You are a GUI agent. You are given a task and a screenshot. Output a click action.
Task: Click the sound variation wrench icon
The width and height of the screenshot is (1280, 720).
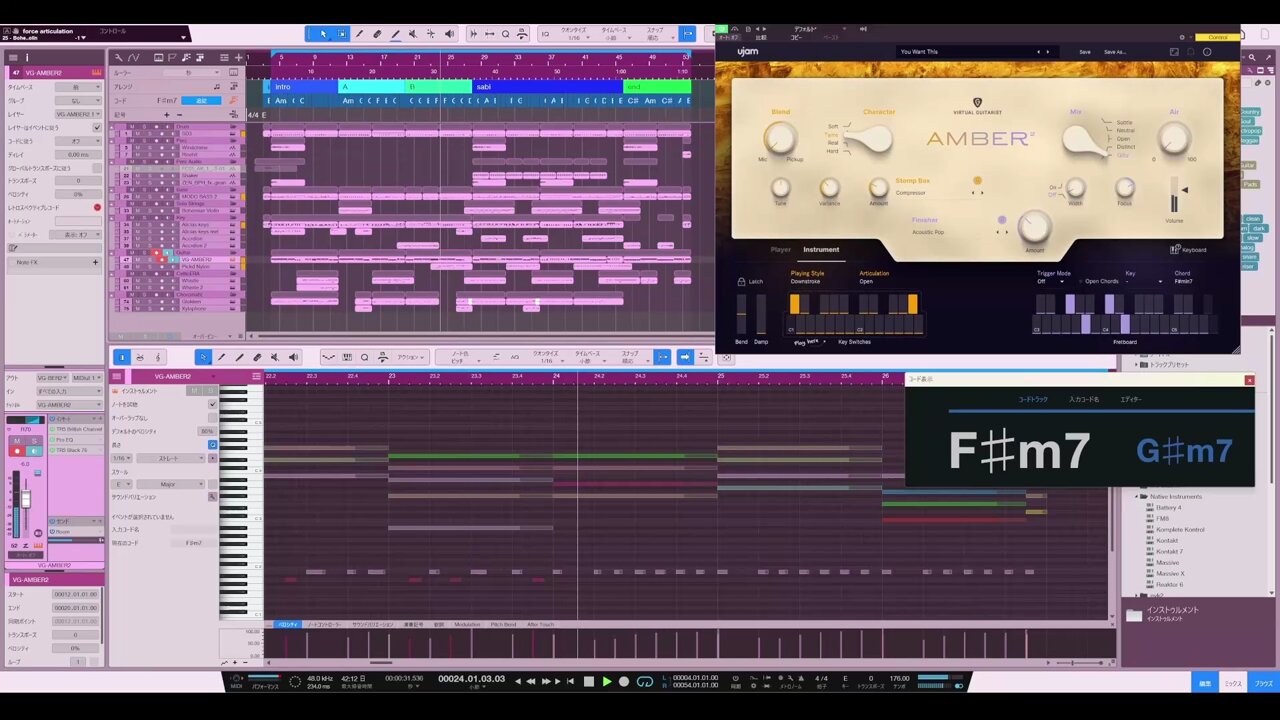click(x=212, y=497)
